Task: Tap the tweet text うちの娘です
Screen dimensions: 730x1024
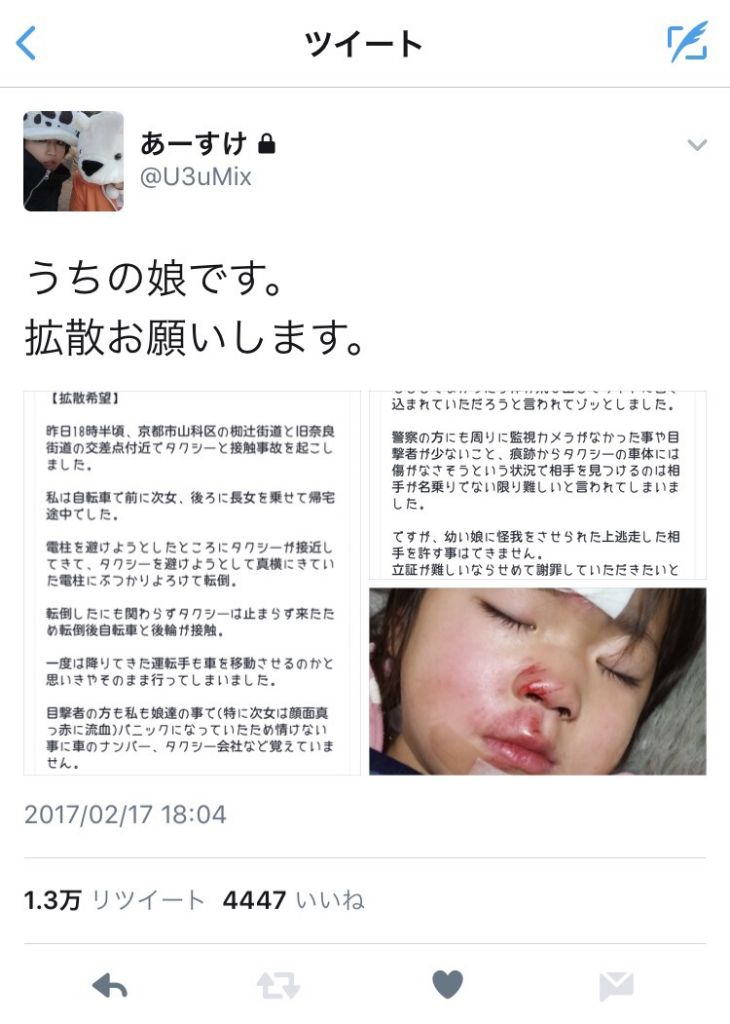Action: (x=155, y=278)
